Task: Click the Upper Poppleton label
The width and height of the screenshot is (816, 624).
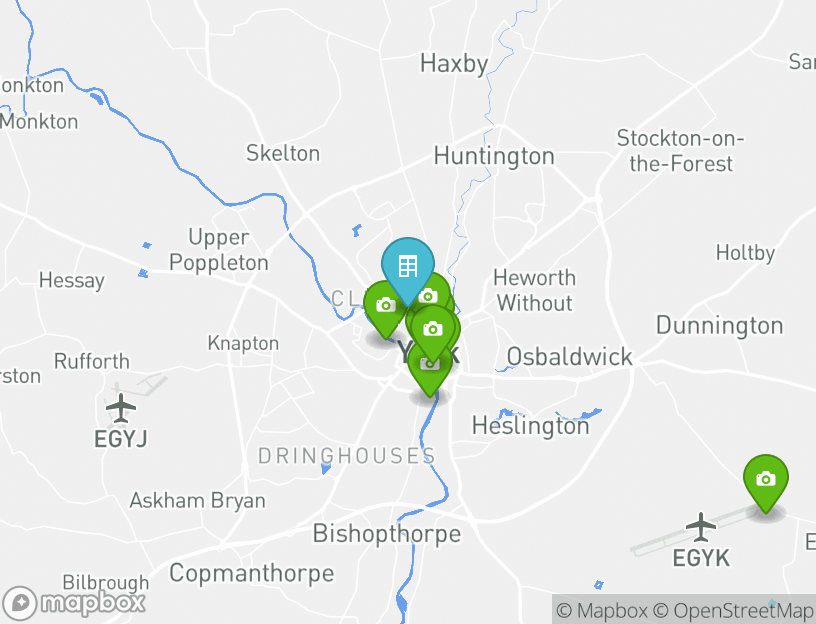Action: (x=219, y=250)
